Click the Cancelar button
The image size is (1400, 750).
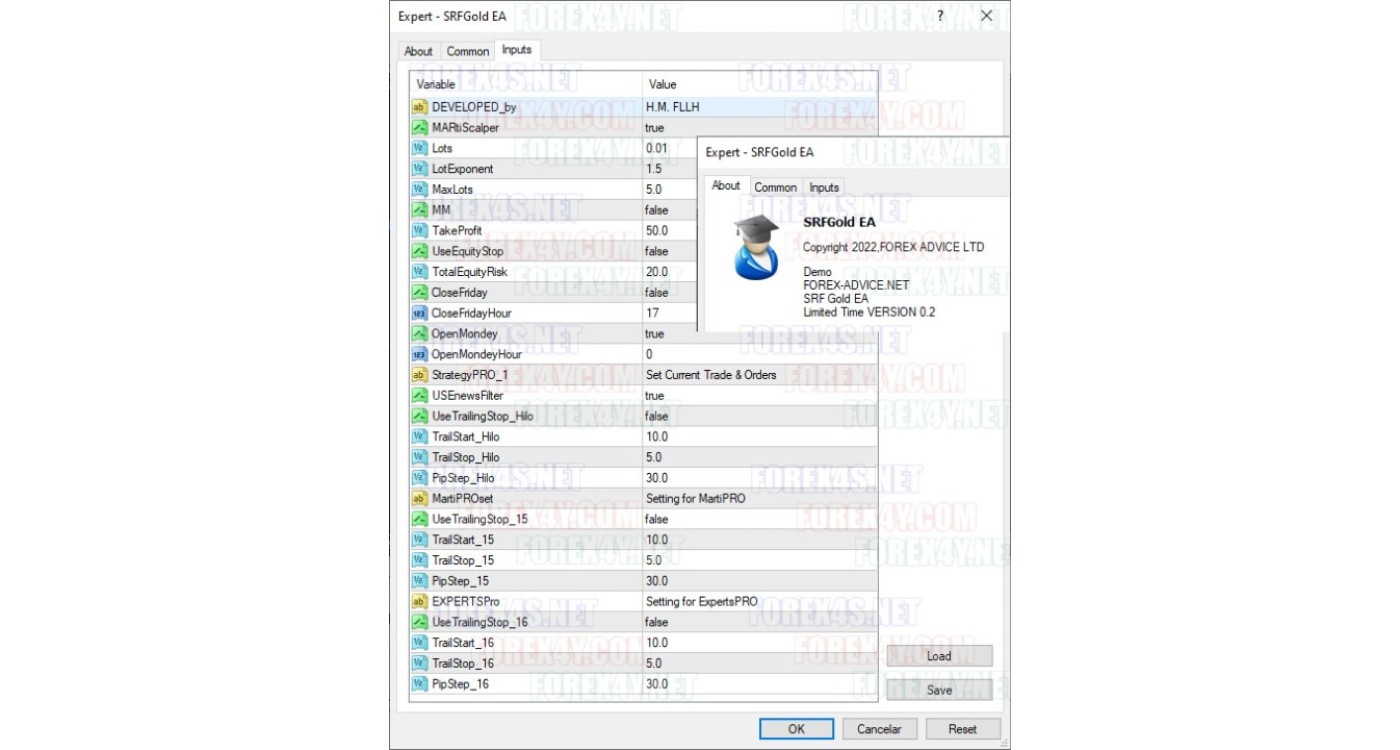pos(879,729)
